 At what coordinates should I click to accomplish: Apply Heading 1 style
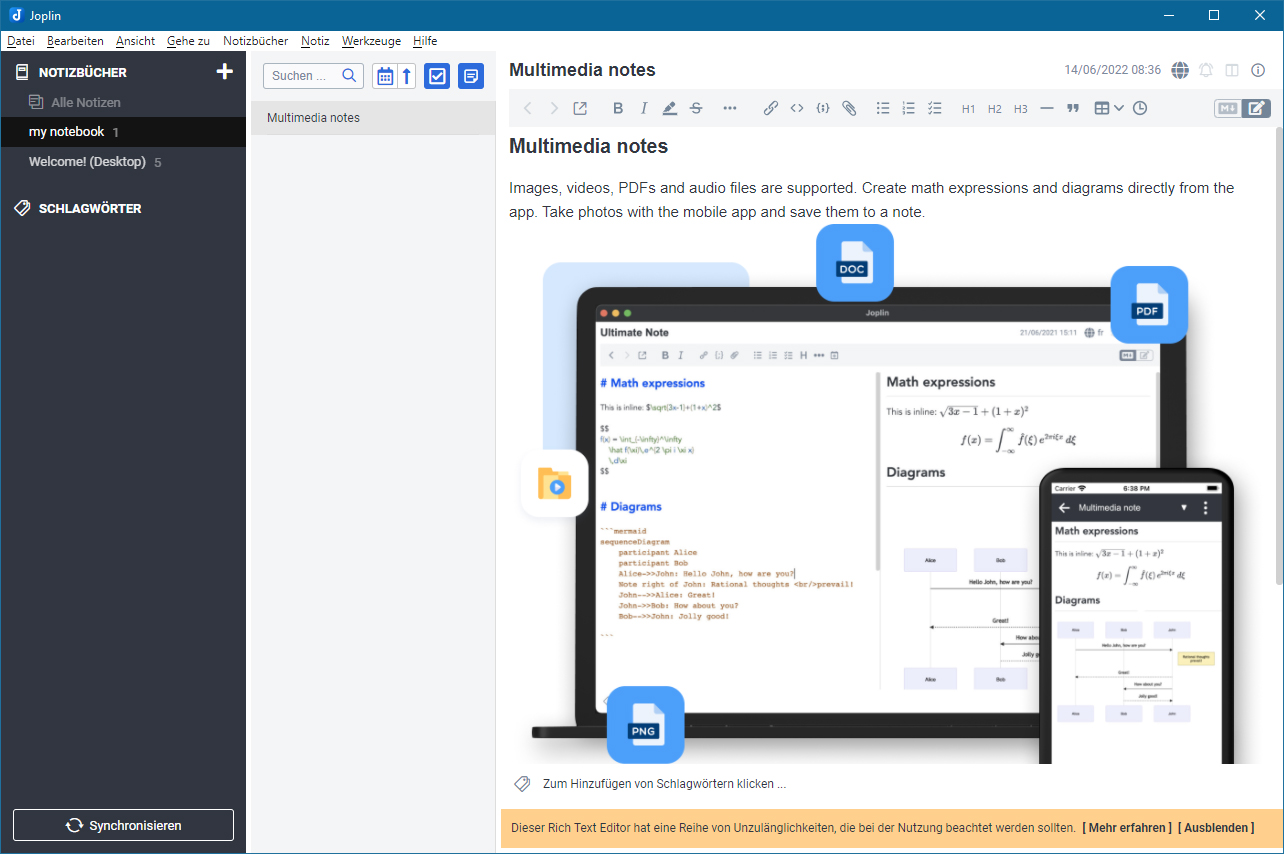click(969, 109)
